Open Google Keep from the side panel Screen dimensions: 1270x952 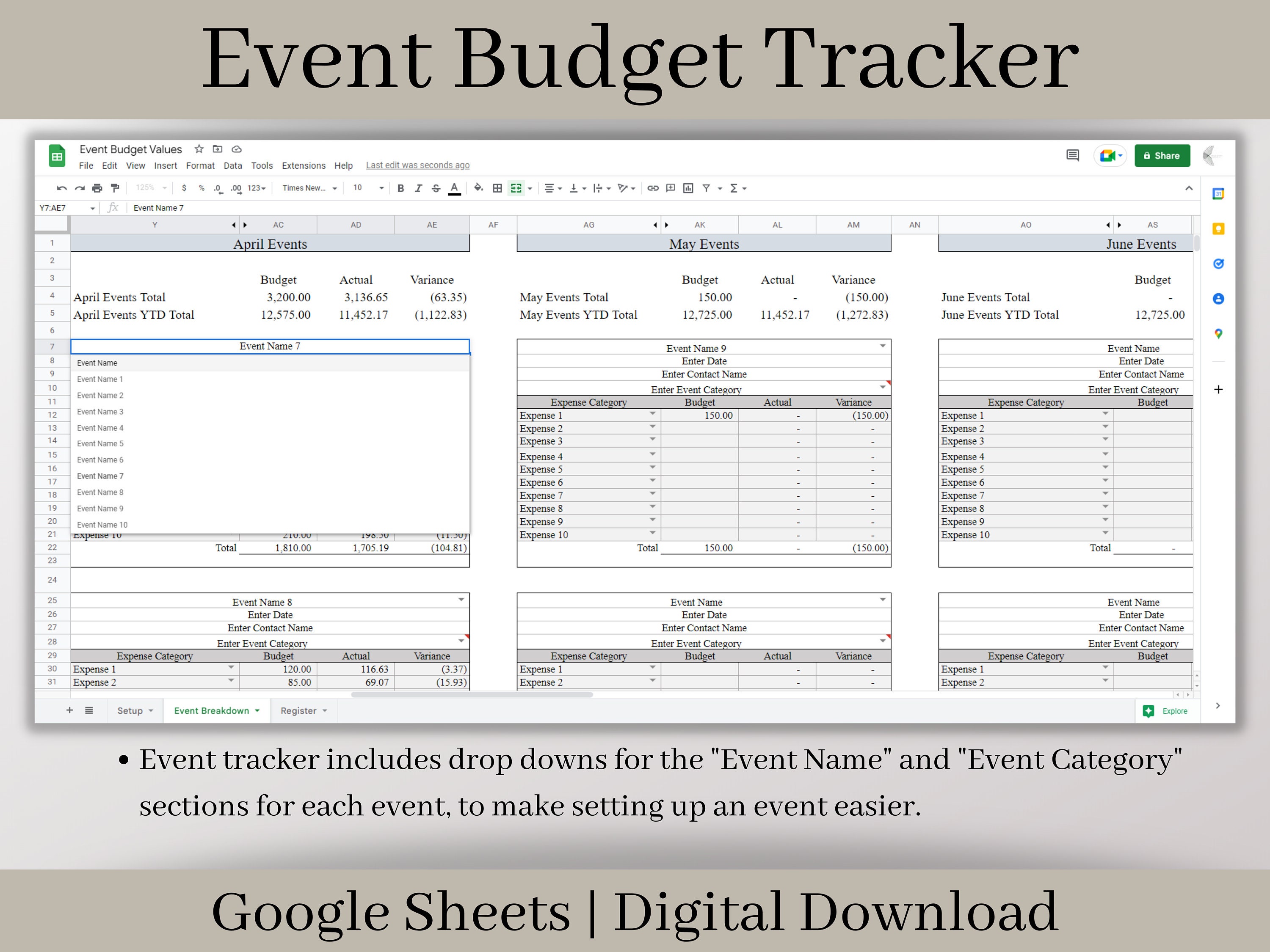click(x=1218, y=229)
